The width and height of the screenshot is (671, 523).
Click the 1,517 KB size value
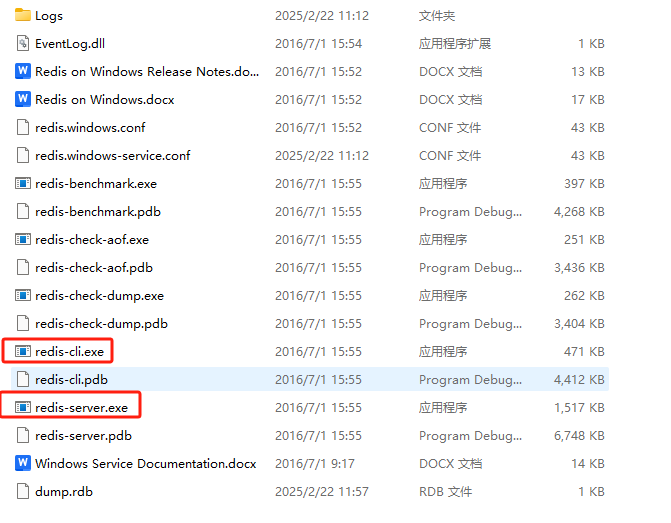pos(579,408)
